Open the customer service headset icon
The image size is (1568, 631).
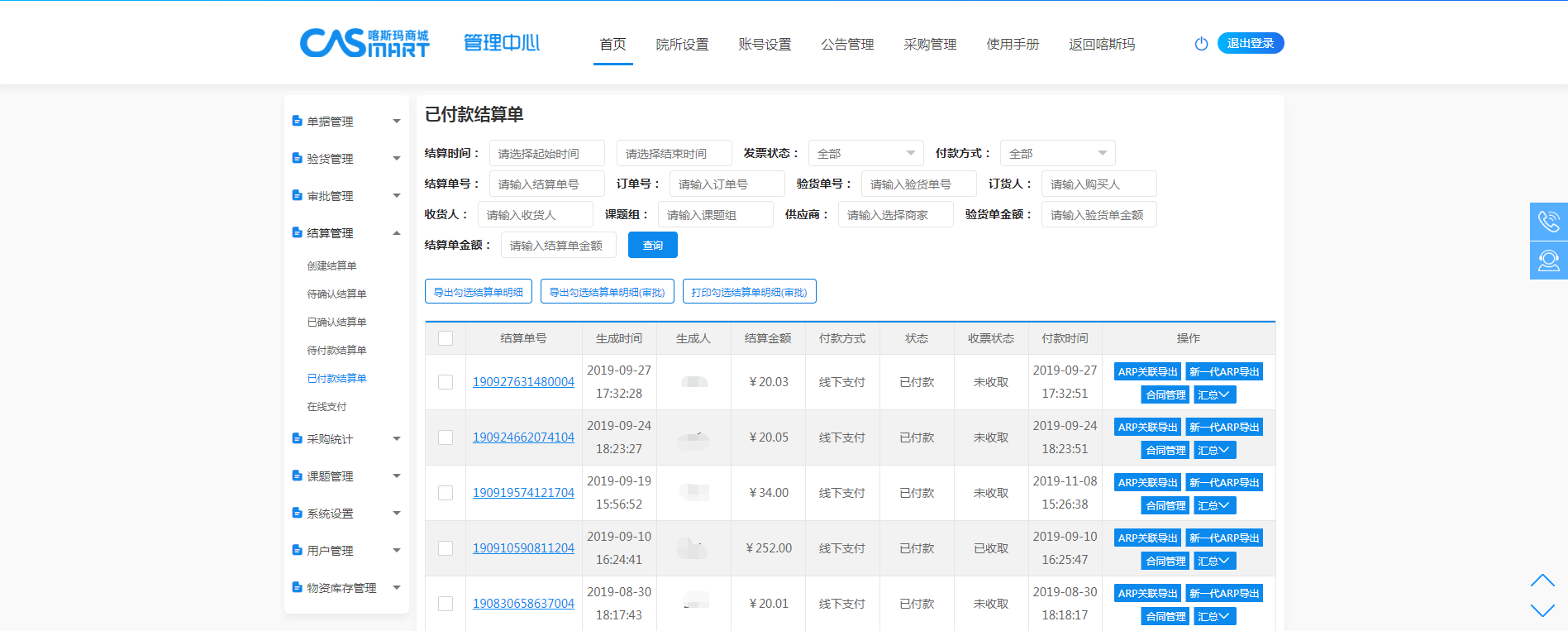tap(1548, 261)
